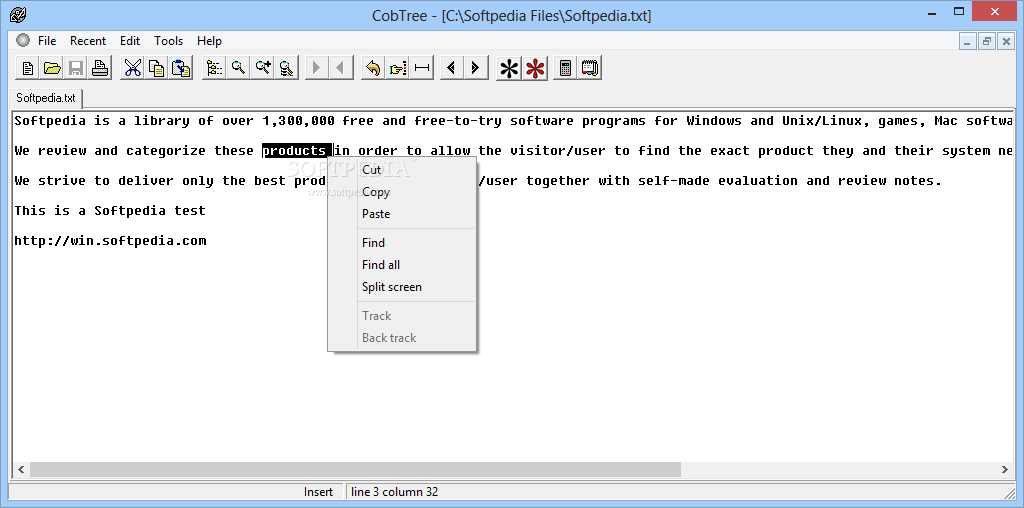Click 'evaluation' in the third text line

[x=758, y=181]
